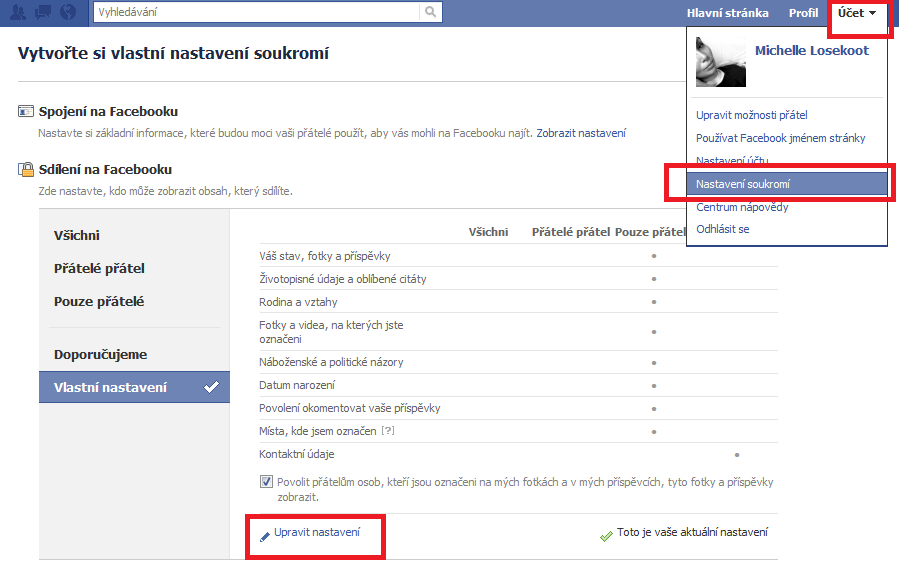The image size is (899, 574).
Task: Select the Všichni privacy preset
Action: pyautogui.click(x=77, y=235)
